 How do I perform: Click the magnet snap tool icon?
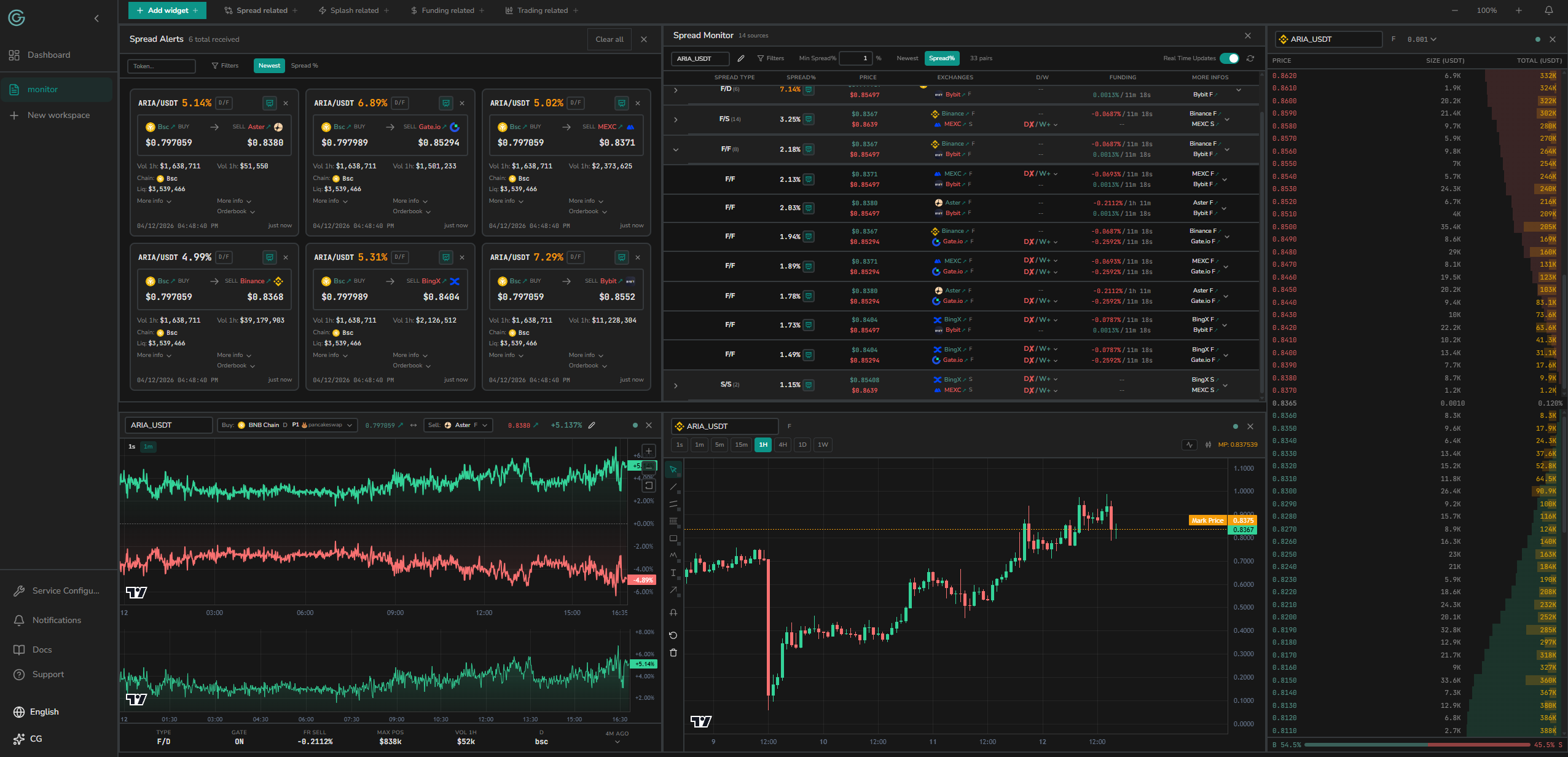pyautogui.click(x=673, y=613)
